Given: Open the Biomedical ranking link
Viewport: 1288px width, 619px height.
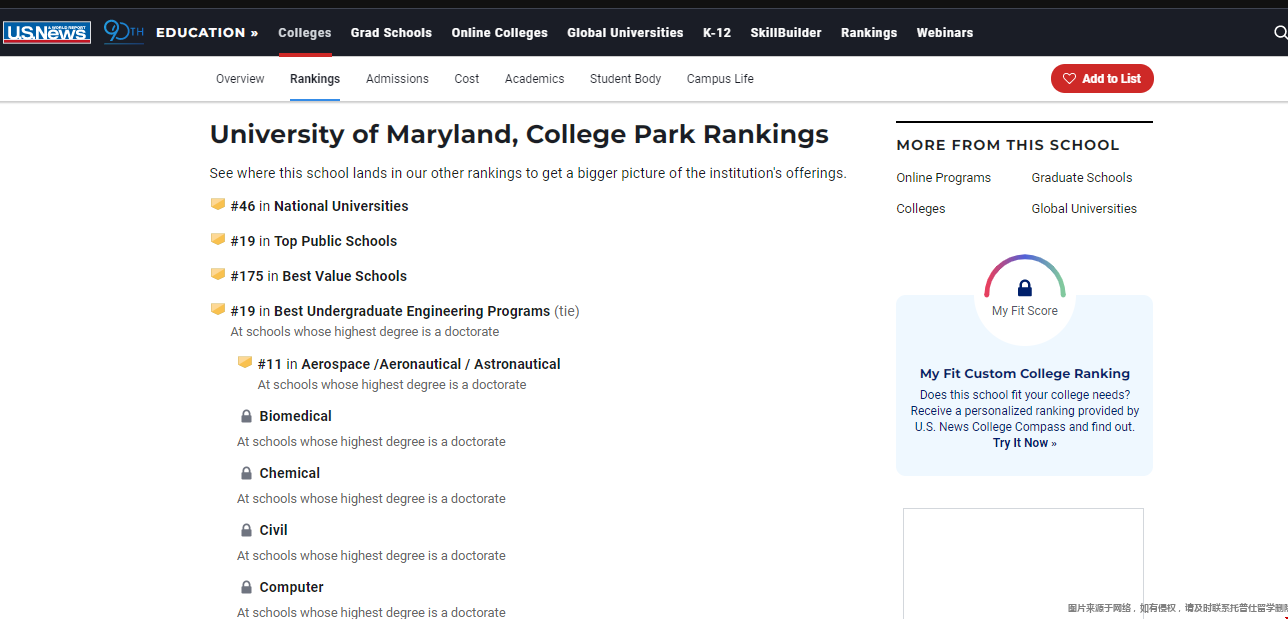Looking at the screenshot, I should [295, 416].
